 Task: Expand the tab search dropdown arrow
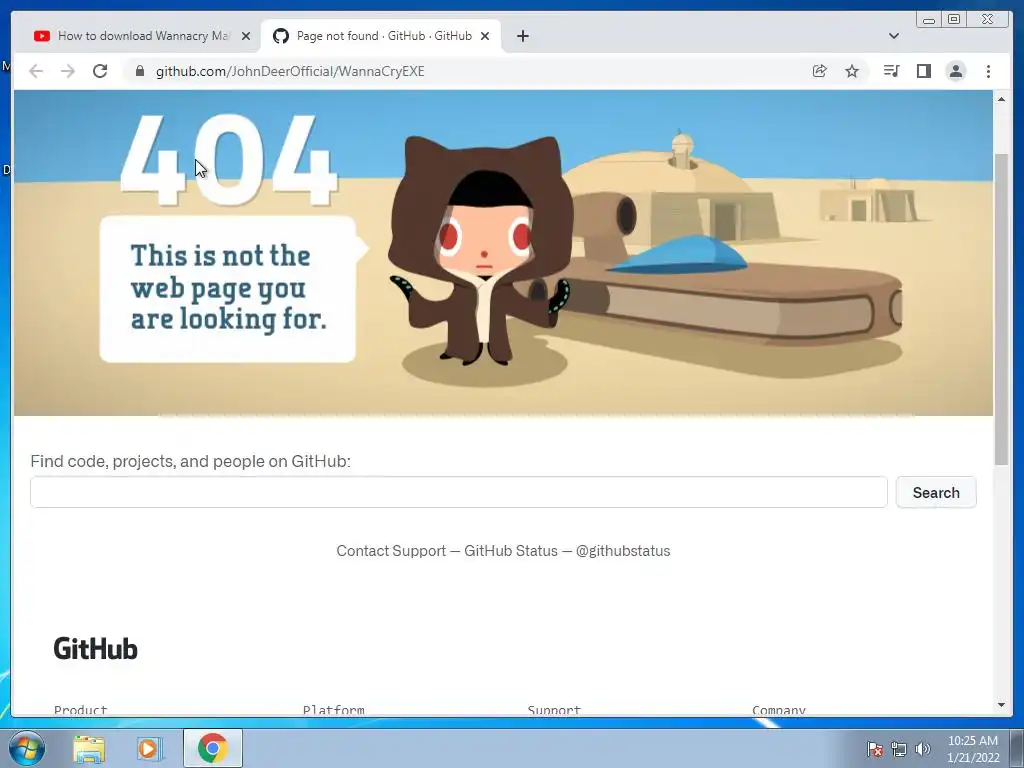tap(893, 36)
